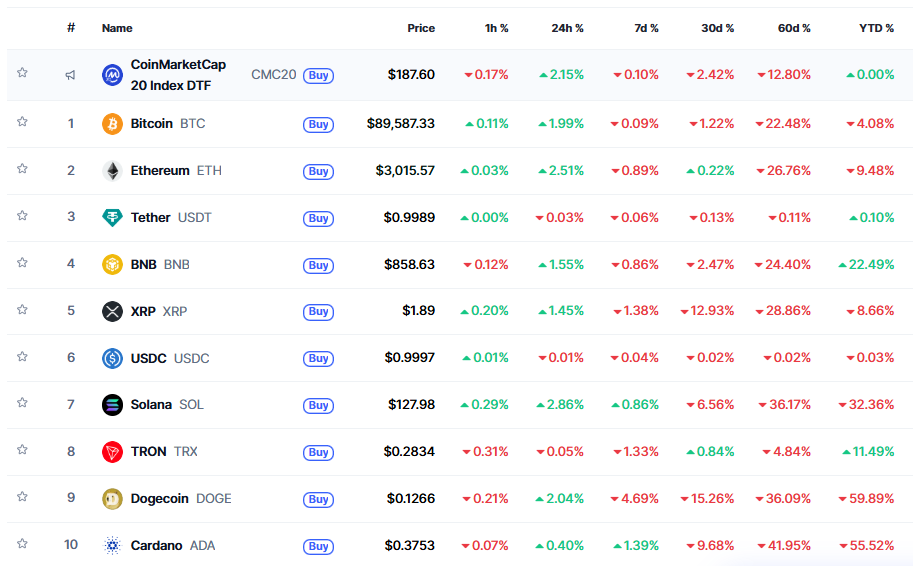Toggle the watchlist star for Ethereum
Screen dimensions: 913x566
(x=22, y=169)
